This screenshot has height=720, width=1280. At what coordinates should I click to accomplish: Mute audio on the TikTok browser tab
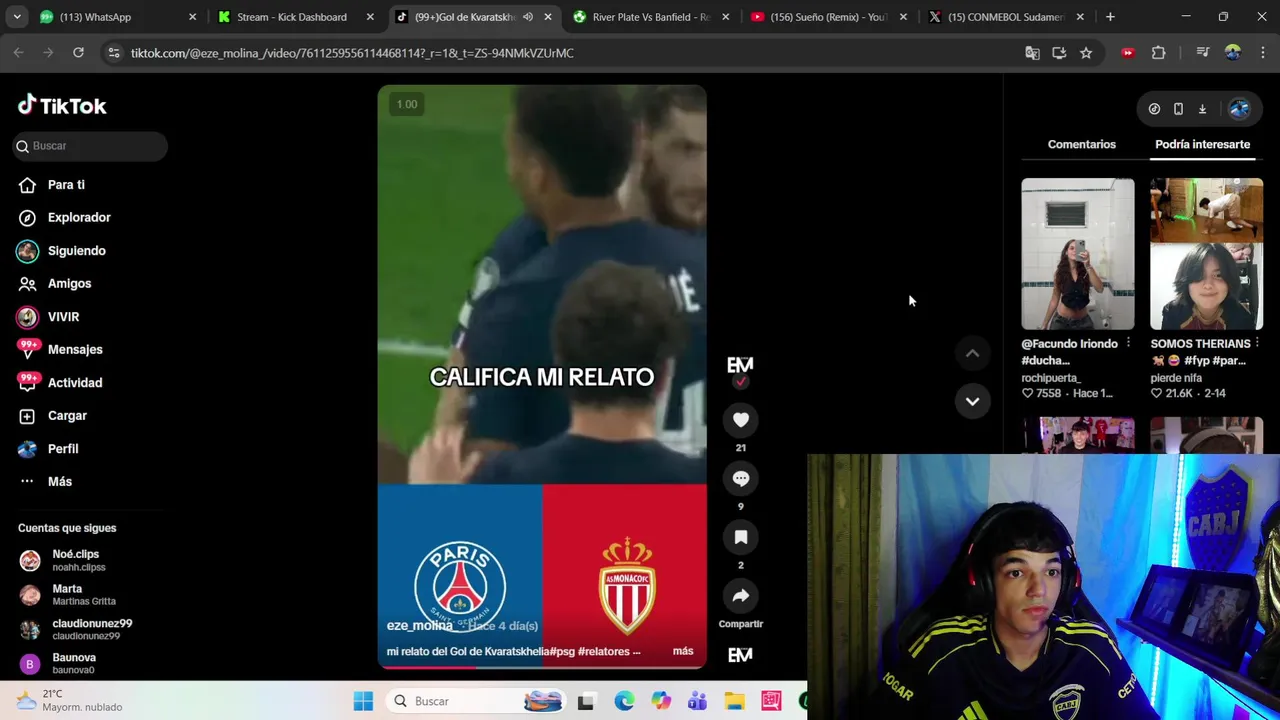(x=527, y=17)
